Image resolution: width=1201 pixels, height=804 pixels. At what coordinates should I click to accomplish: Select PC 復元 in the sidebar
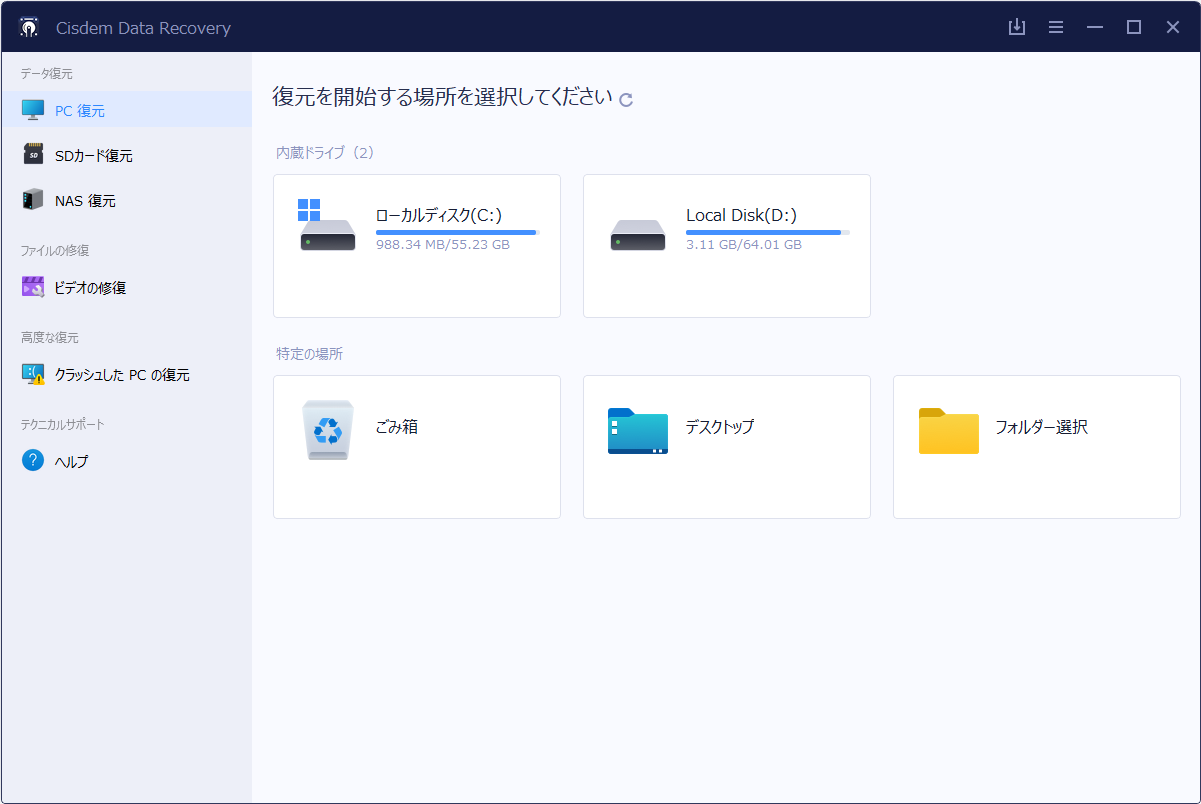pos(79,111)
